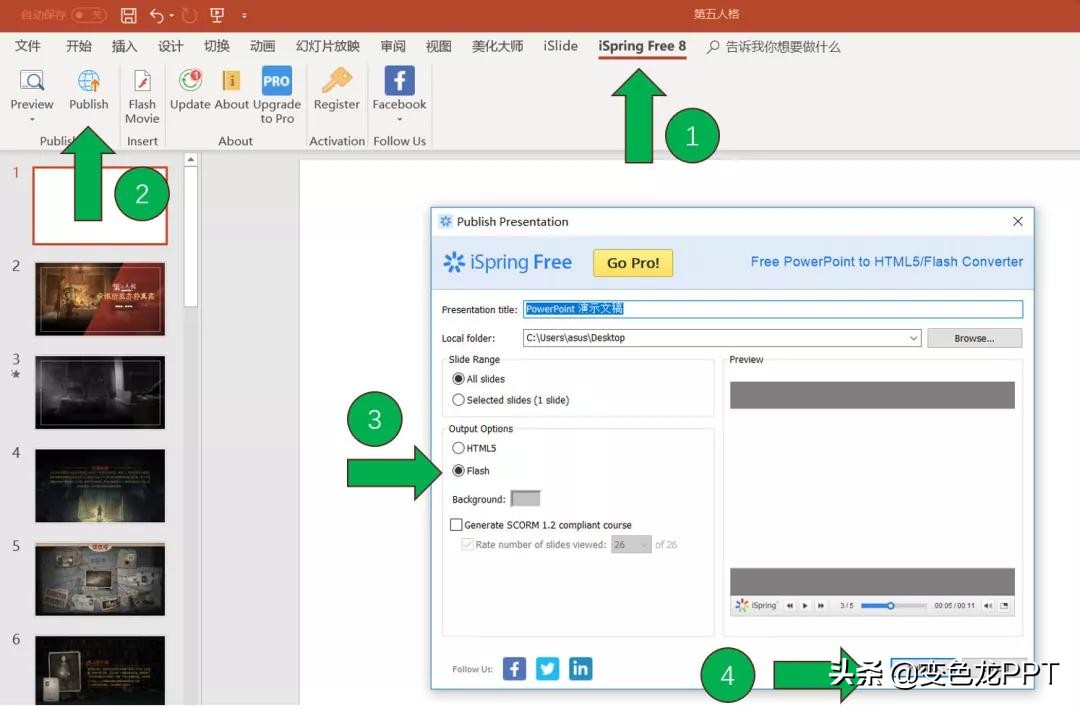Switch to the 切换 tab

pos(216,46)
